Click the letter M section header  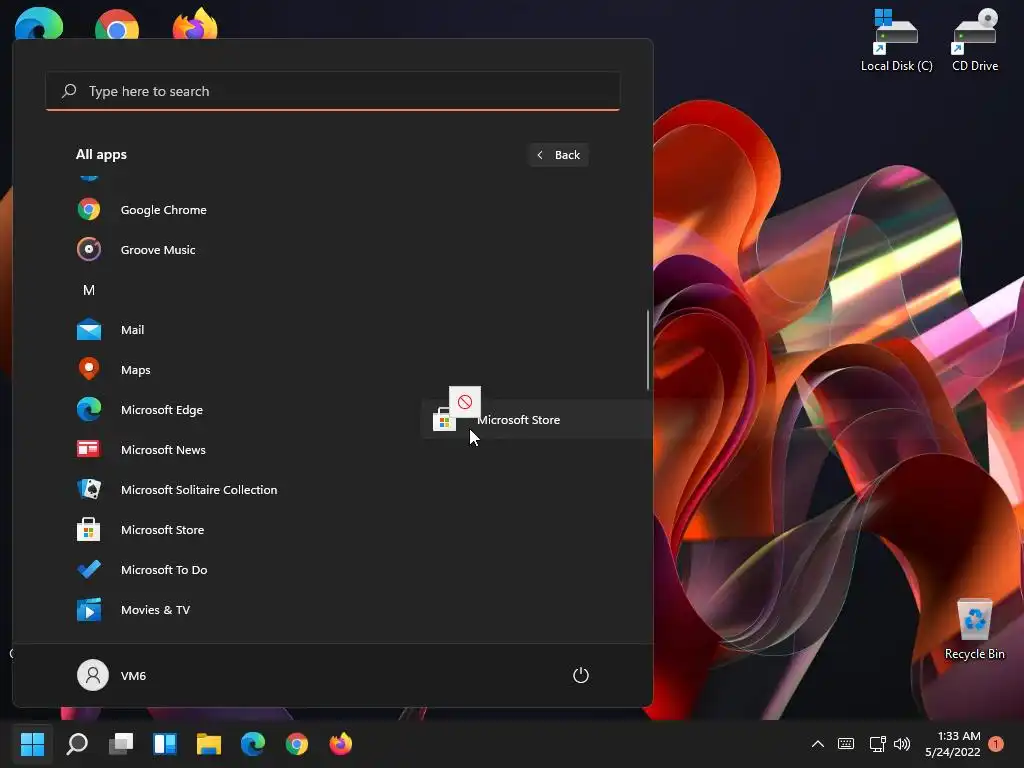[x=89, y=290]
